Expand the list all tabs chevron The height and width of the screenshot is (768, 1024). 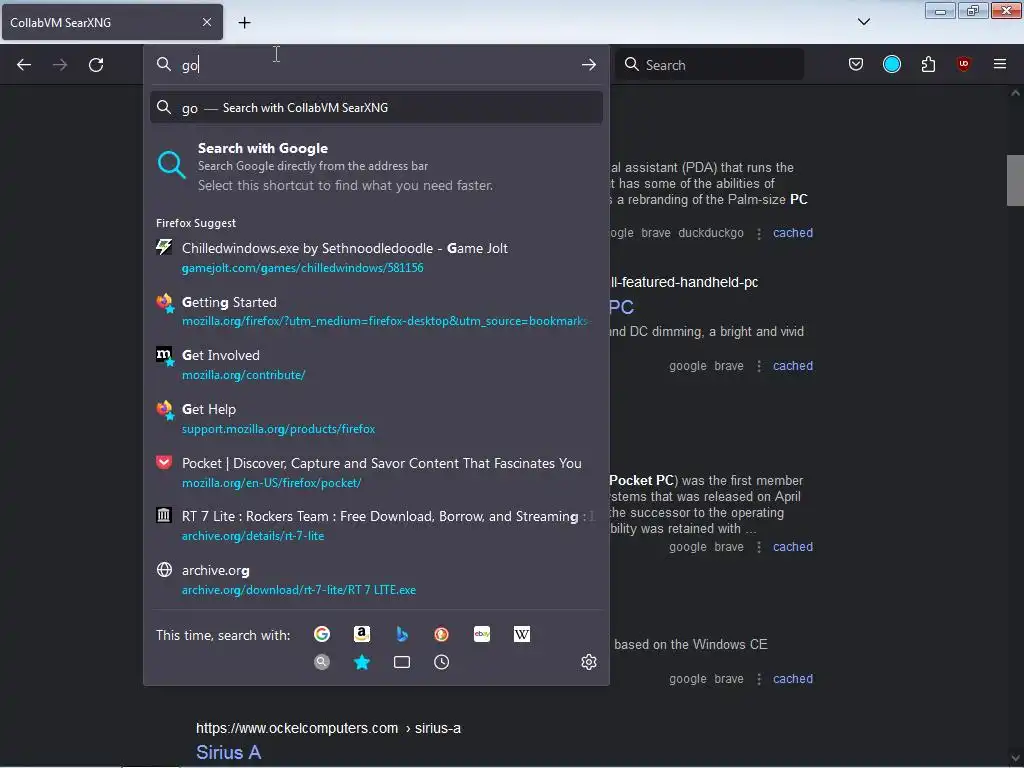[863, 22]
